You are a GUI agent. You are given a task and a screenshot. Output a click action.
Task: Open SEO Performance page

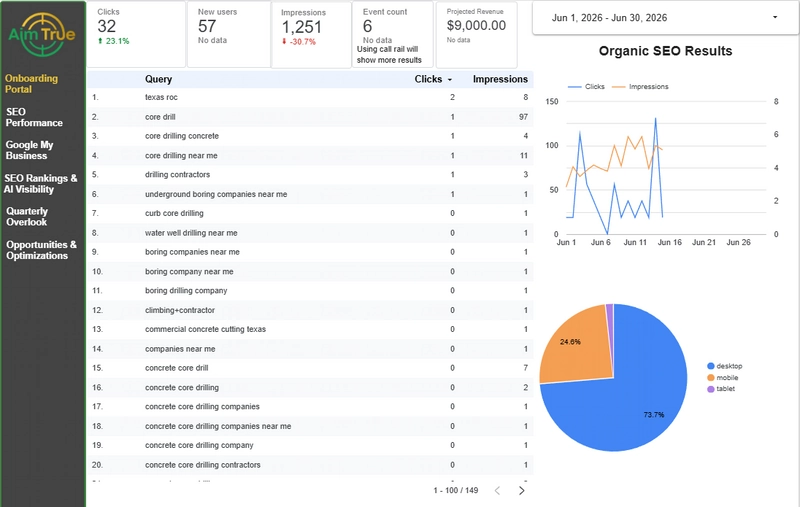[x=34, y=117]
